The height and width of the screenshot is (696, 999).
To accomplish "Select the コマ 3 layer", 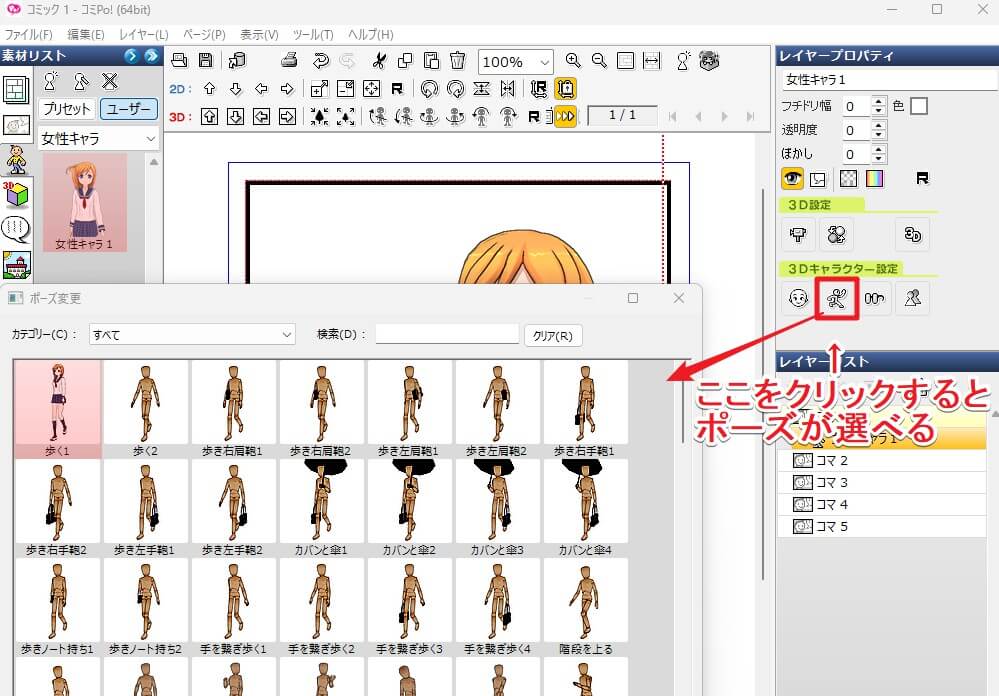I will coord(881,482).
